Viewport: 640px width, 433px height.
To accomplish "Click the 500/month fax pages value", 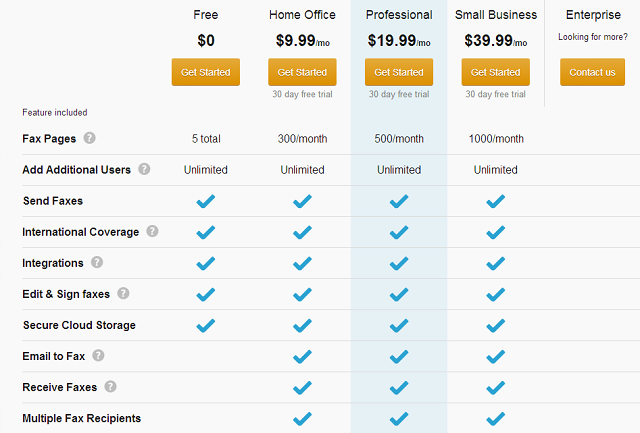I will coord(399,139).
